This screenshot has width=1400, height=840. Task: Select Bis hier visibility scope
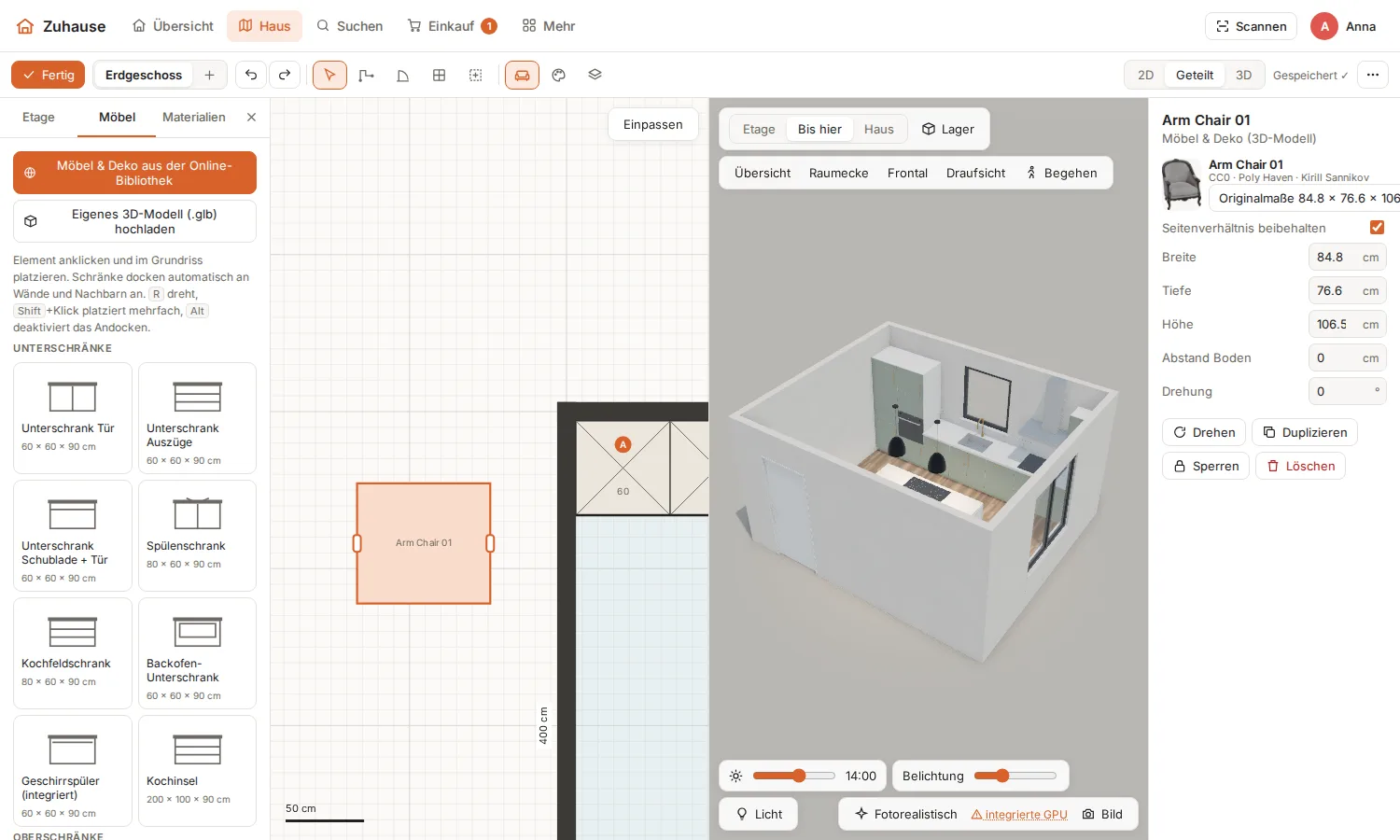click(x=819, y=129)
